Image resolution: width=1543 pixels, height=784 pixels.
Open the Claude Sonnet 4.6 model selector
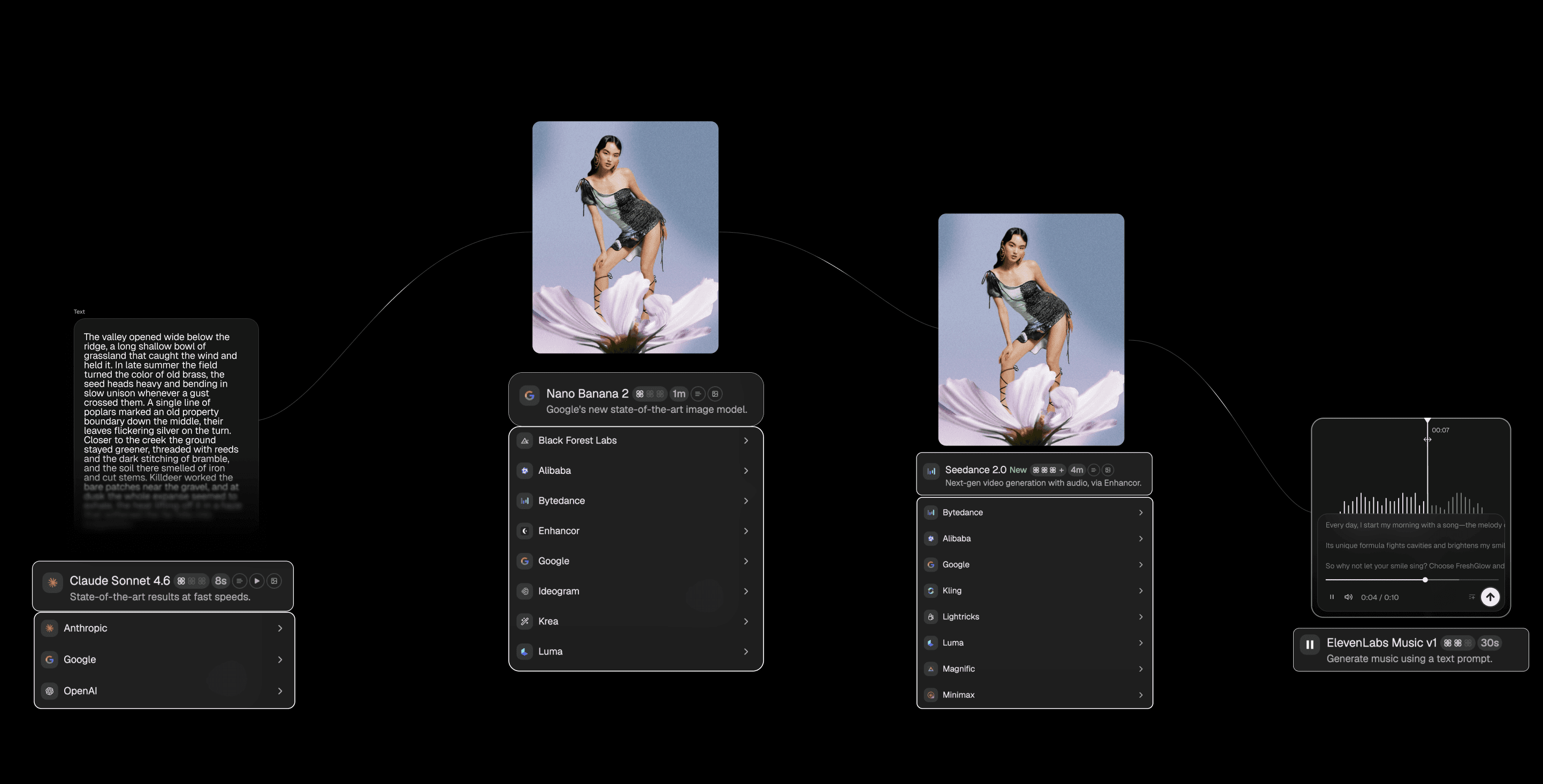(x=162, y=586)
